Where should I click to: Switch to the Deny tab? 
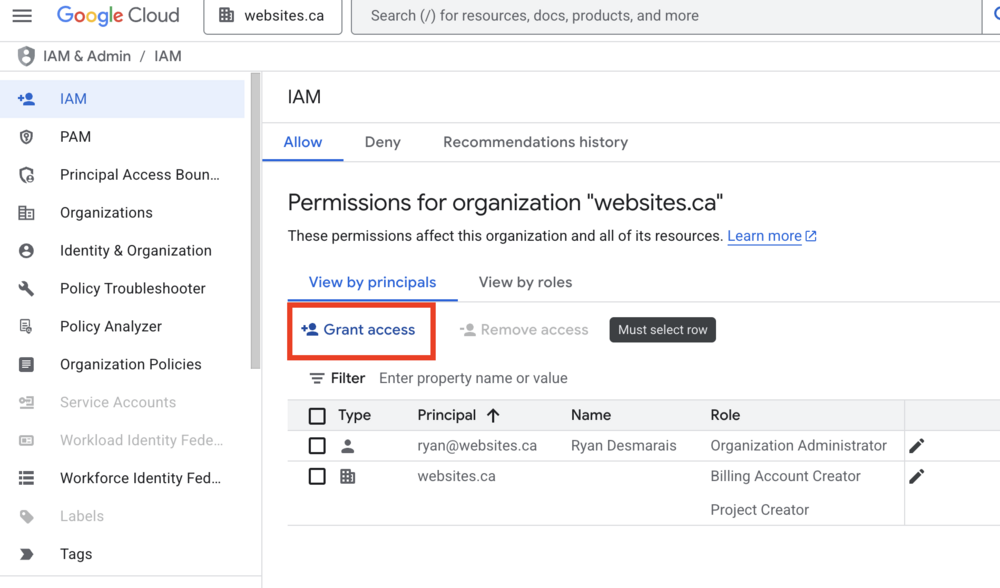382,142
